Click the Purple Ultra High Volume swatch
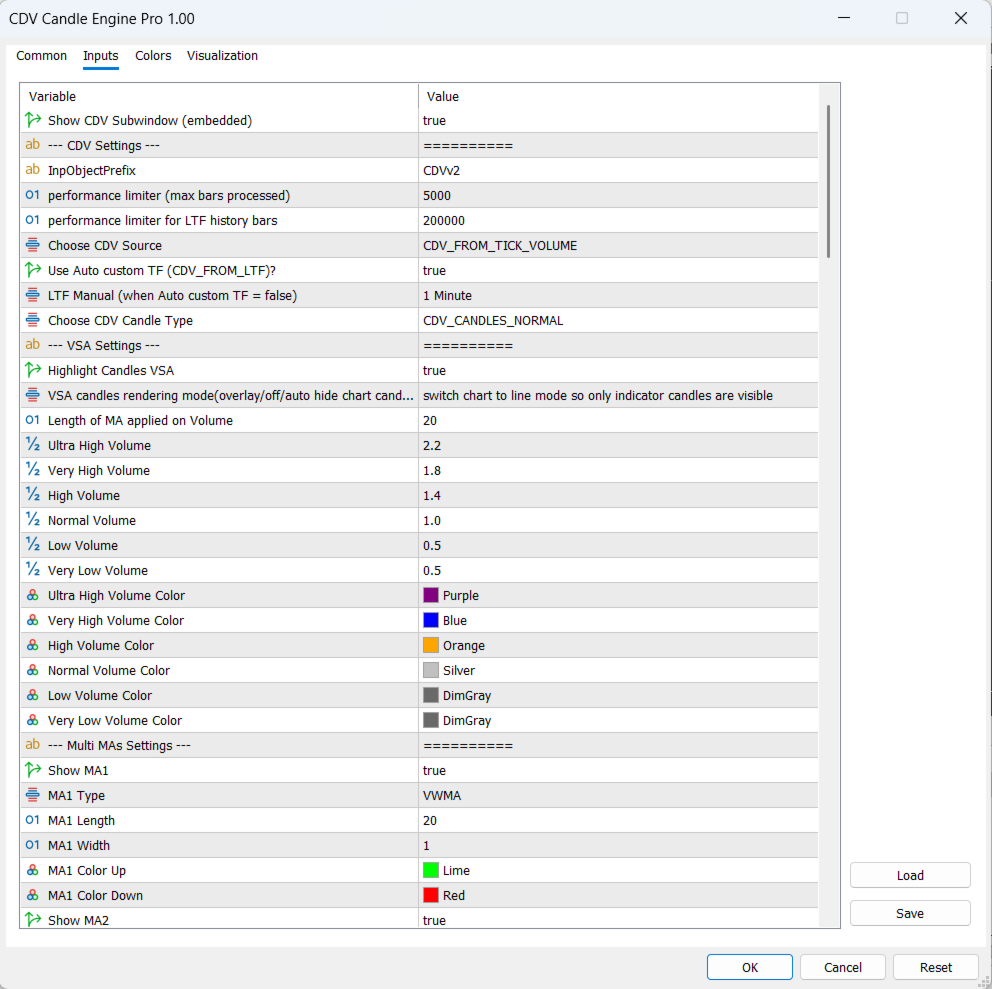Screen dimensions: 992x989 [431, 596]
